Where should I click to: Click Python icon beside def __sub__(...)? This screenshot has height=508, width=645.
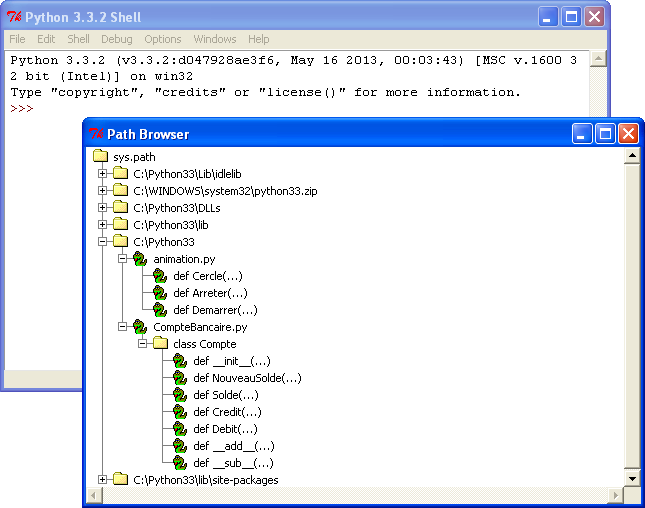[x=180, y=463]
